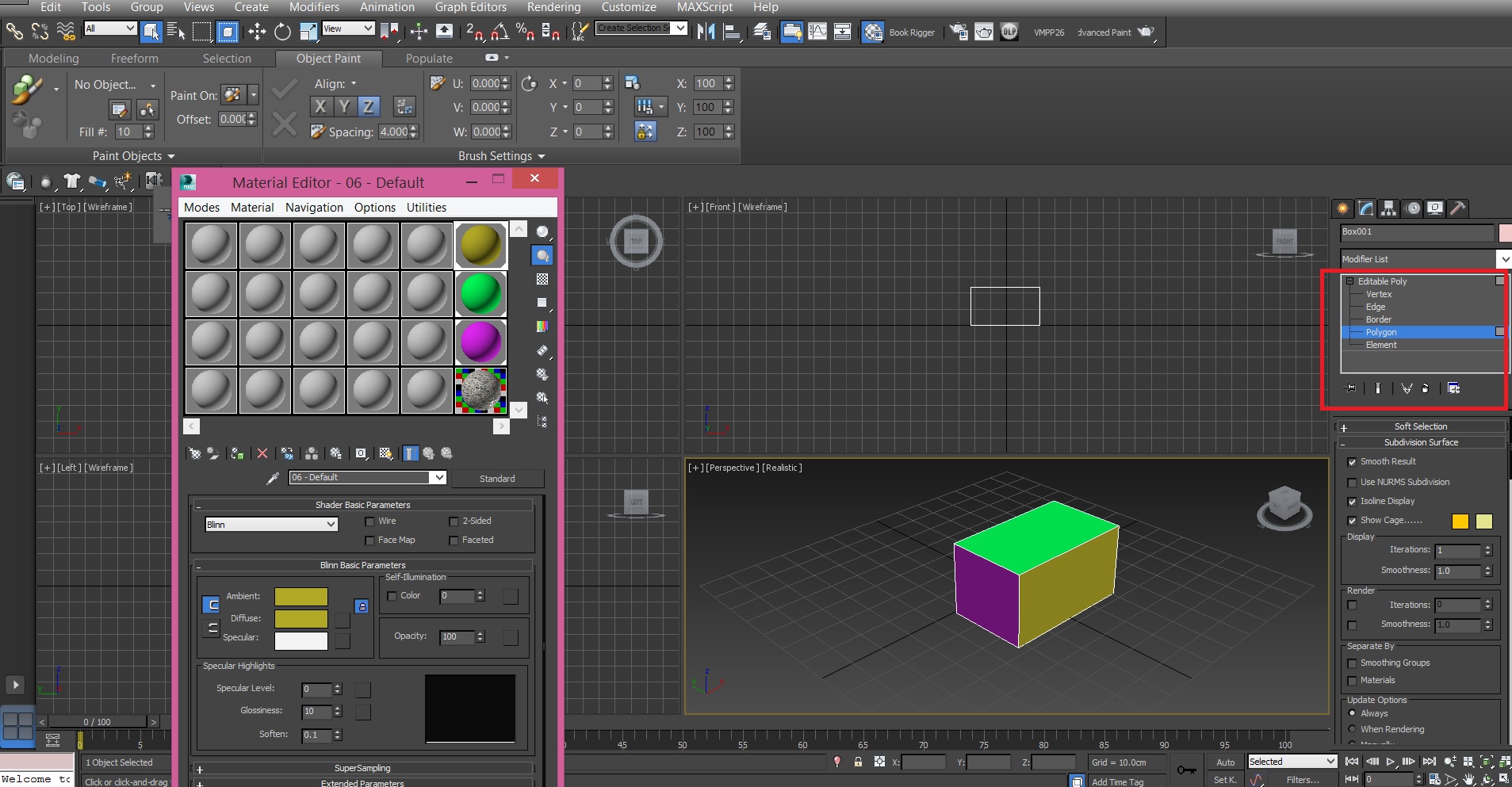This screenshot has width=1512, height=787.
Task: Open the Graph Editors menu
Action: point(471,7)
